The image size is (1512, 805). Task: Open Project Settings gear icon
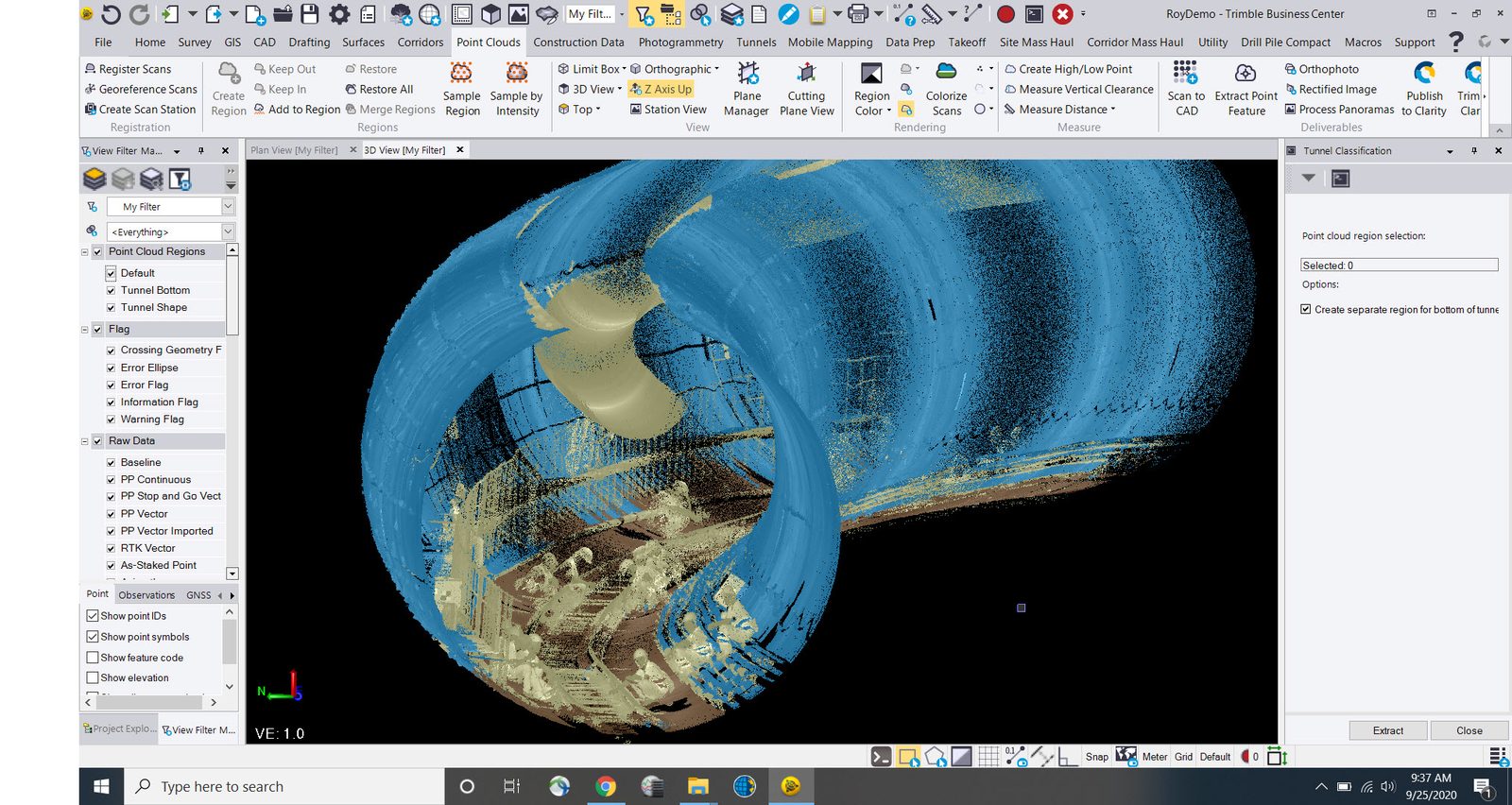click(x=339, y=14)
